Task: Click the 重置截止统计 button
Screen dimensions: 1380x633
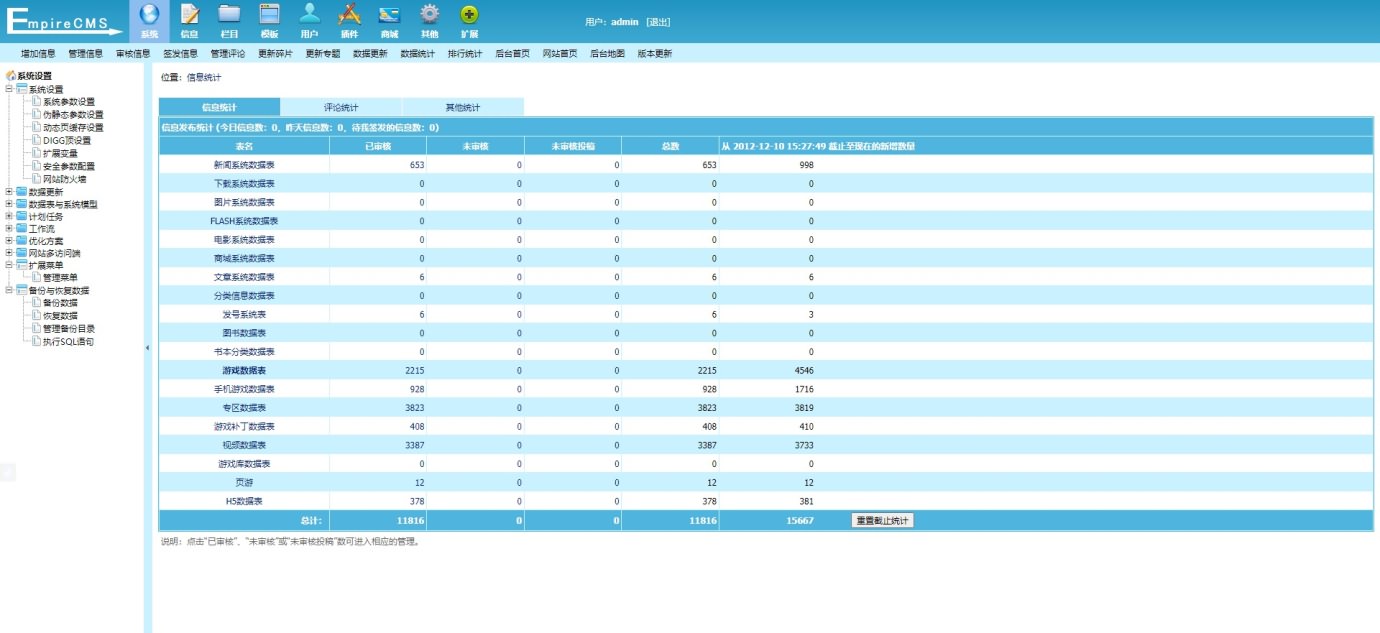Action: coord(883,521)
